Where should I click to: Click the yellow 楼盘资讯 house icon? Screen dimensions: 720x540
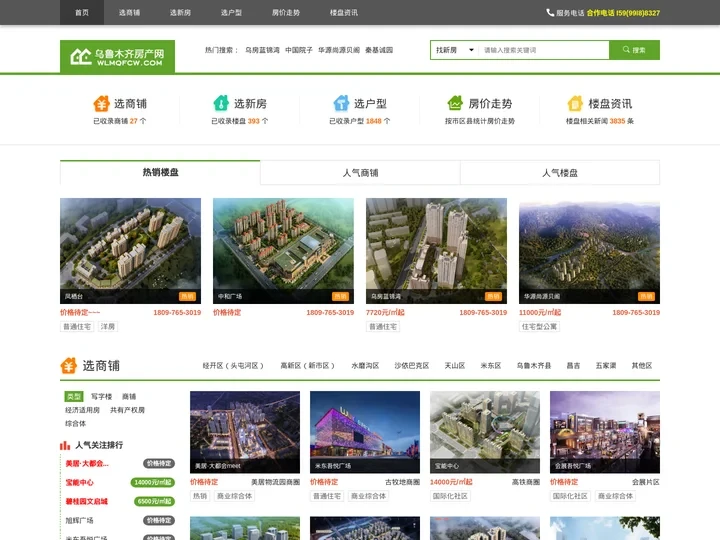[x=575, y=103]
